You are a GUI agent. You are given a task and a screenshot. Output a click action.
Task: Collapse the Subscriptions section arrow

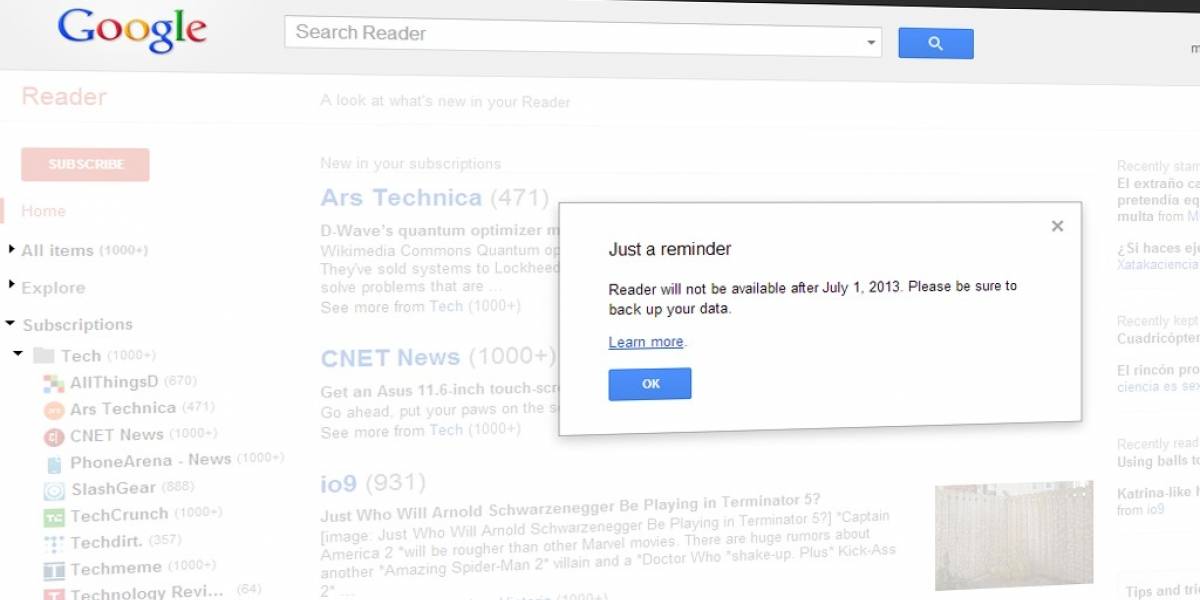tap(10, 324)
